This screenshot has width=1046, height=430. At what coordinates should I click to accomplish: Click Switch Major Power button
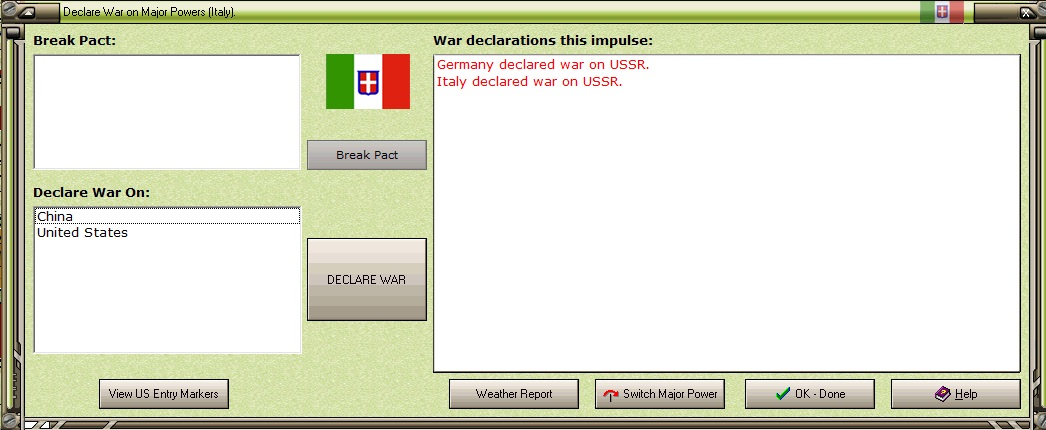click(x=660, y=394)
